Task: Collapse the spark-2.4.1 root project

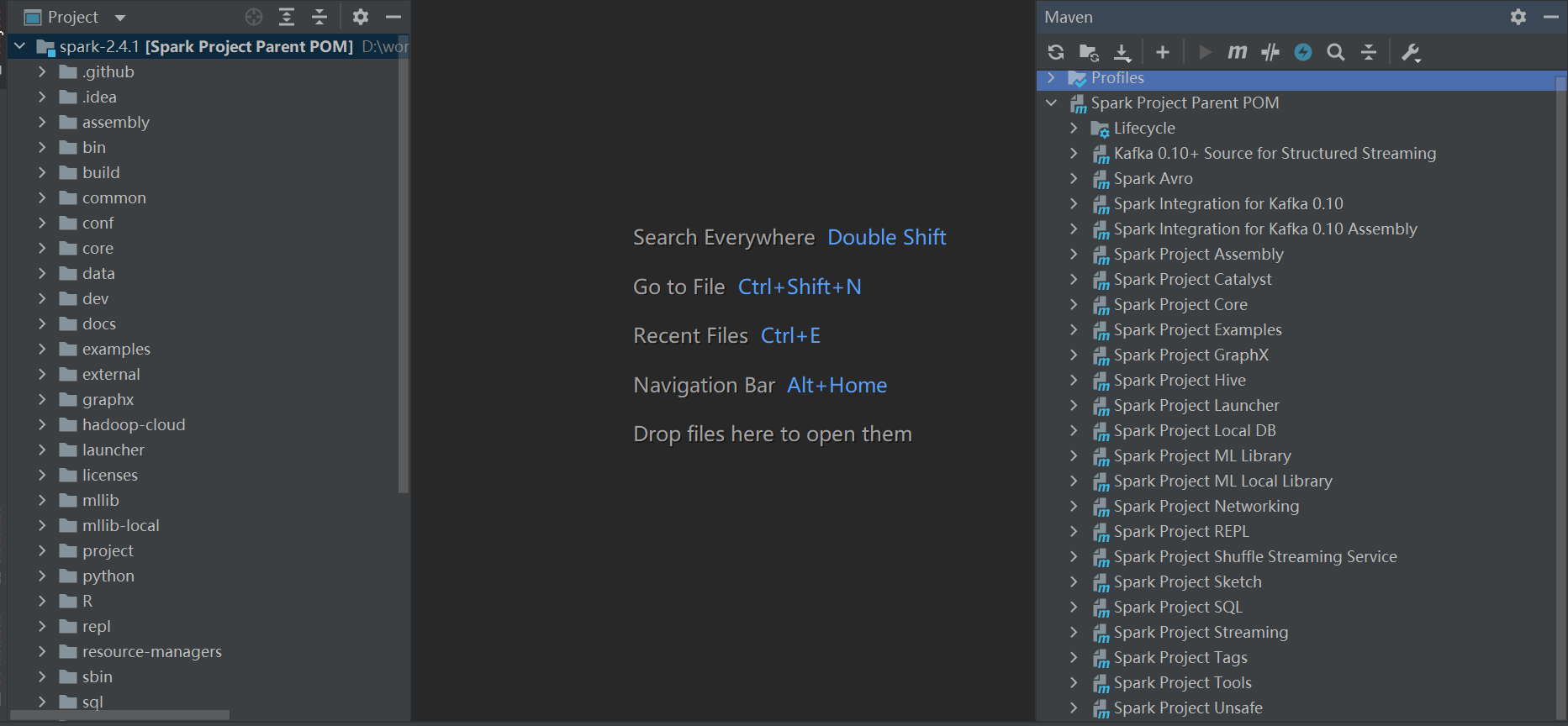Action: tap(20, 46)
